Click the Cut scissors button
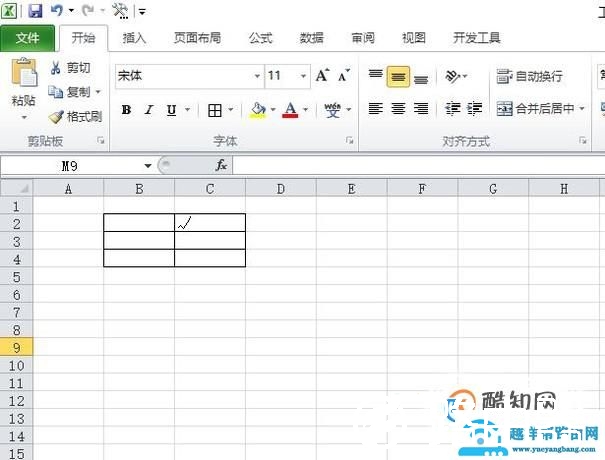605x460 pixels. click(70, 68)
